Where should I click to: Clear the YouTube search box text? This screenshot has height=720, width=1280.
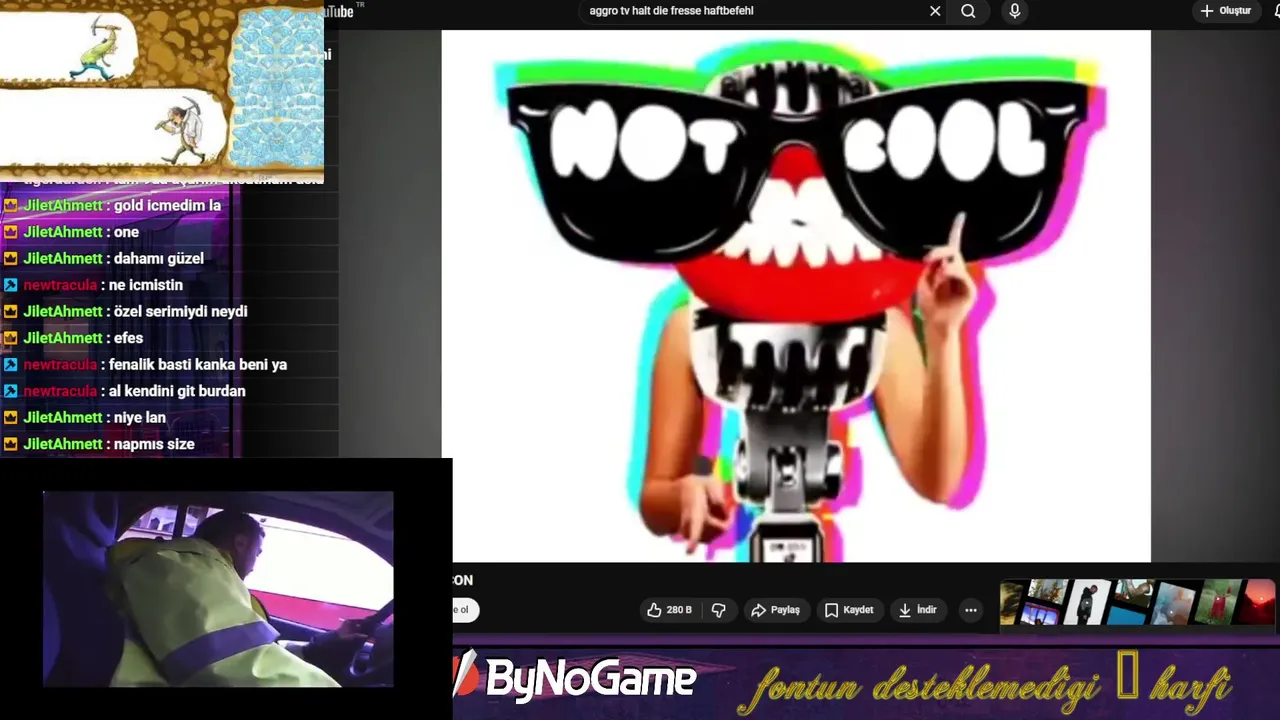935,11
